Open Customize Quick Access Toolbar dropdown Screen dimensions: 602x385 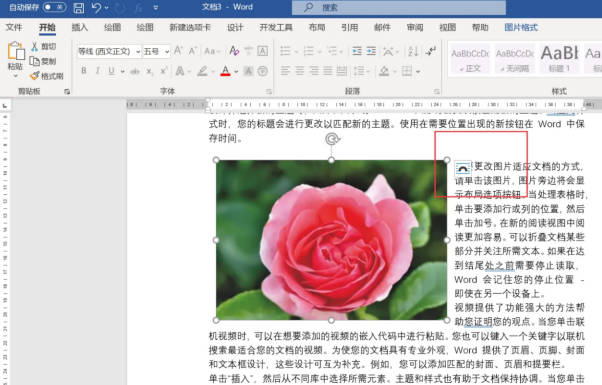[155, 8]
